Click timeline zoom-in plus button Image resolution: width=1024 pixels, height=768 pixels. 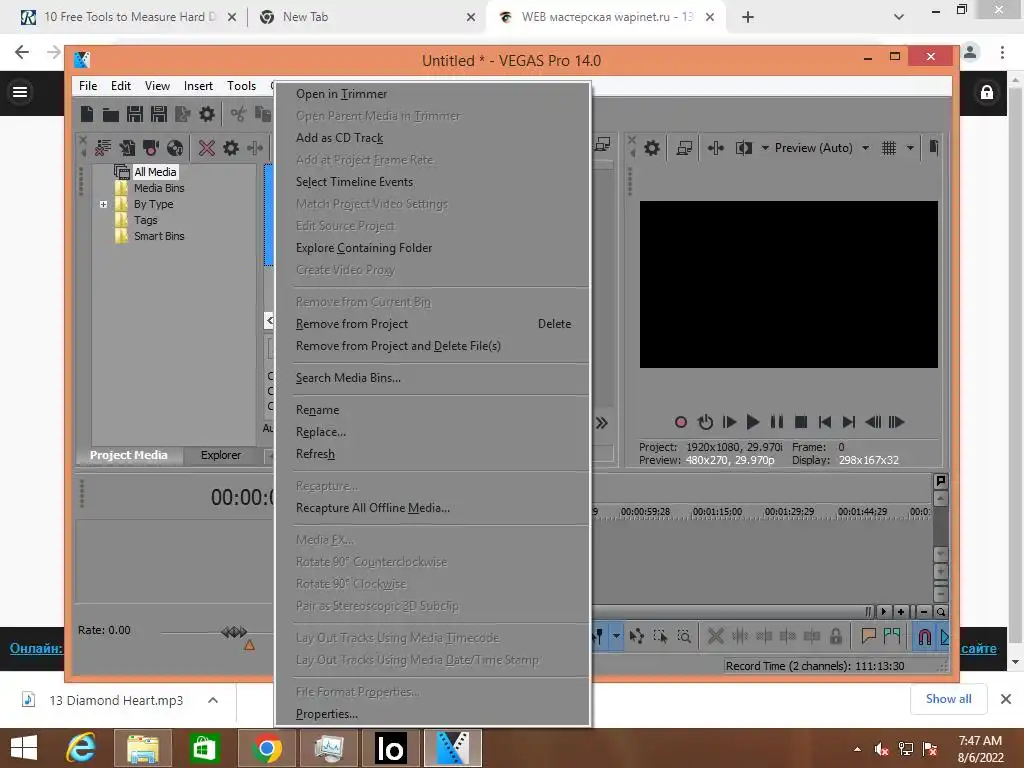901,612
